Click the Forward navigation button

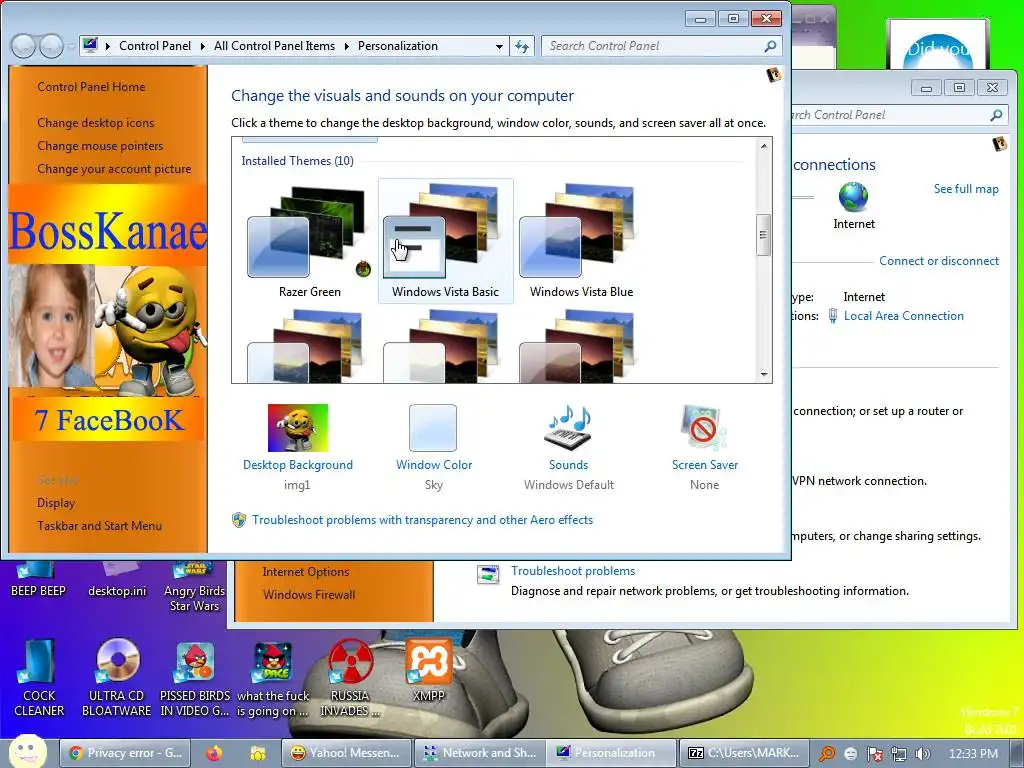coord(51,46)
